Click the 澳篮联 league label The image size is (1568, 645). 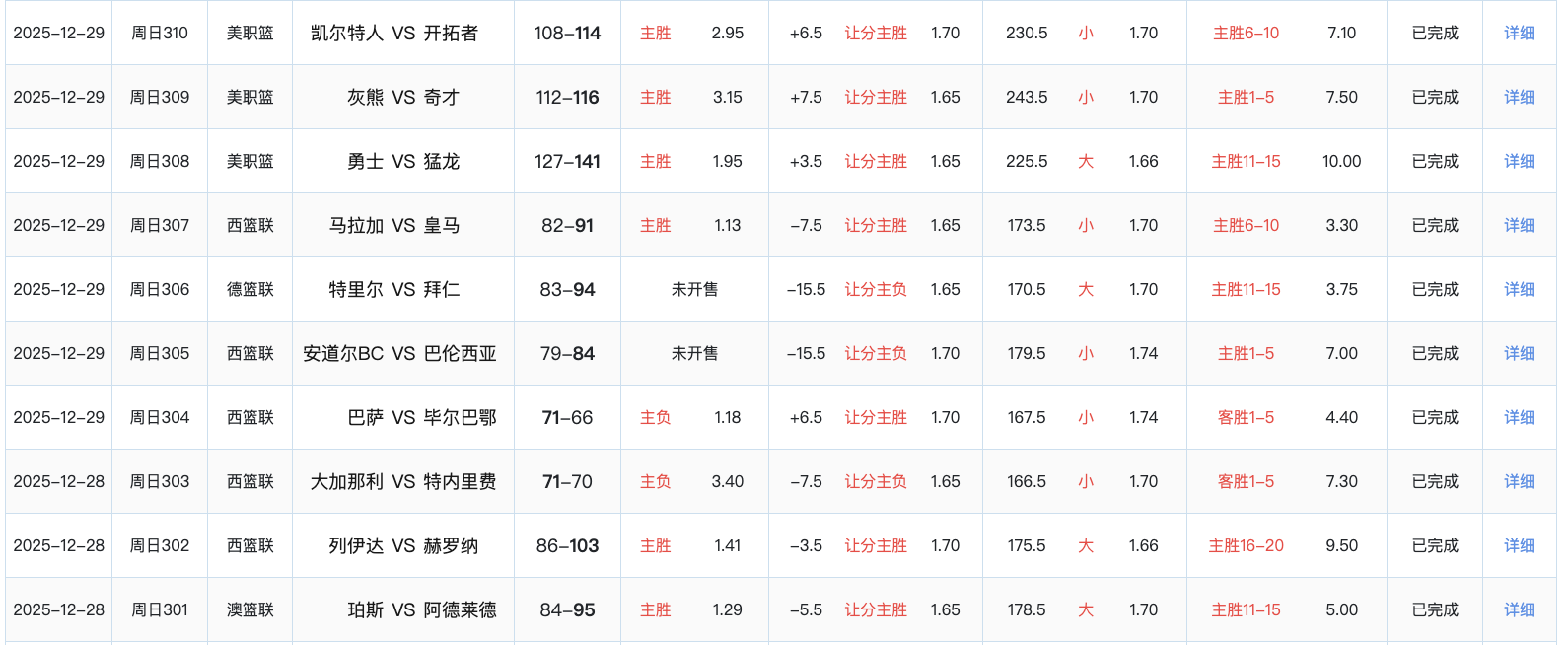pyautogui.click(x=250, y=609)
